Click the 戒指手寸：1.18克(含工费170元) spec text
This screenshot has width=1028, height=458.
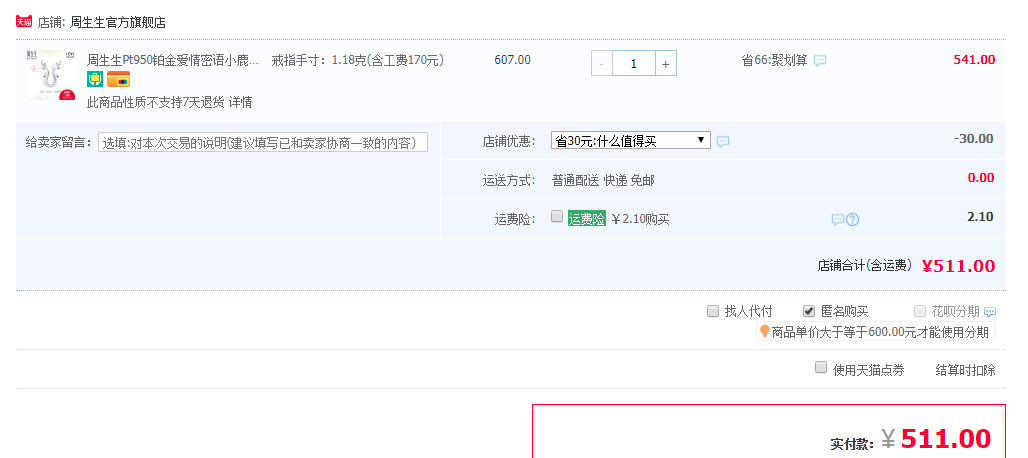point(358,60)
